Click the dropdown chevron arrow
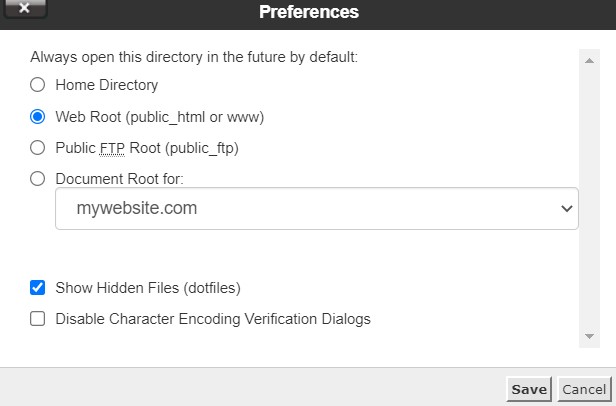This screenshot has width=616, height=406. click(x=566, y=209)
